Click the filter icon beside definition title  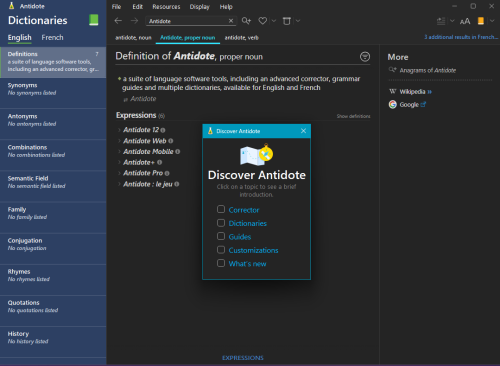[x=365, y=57]
